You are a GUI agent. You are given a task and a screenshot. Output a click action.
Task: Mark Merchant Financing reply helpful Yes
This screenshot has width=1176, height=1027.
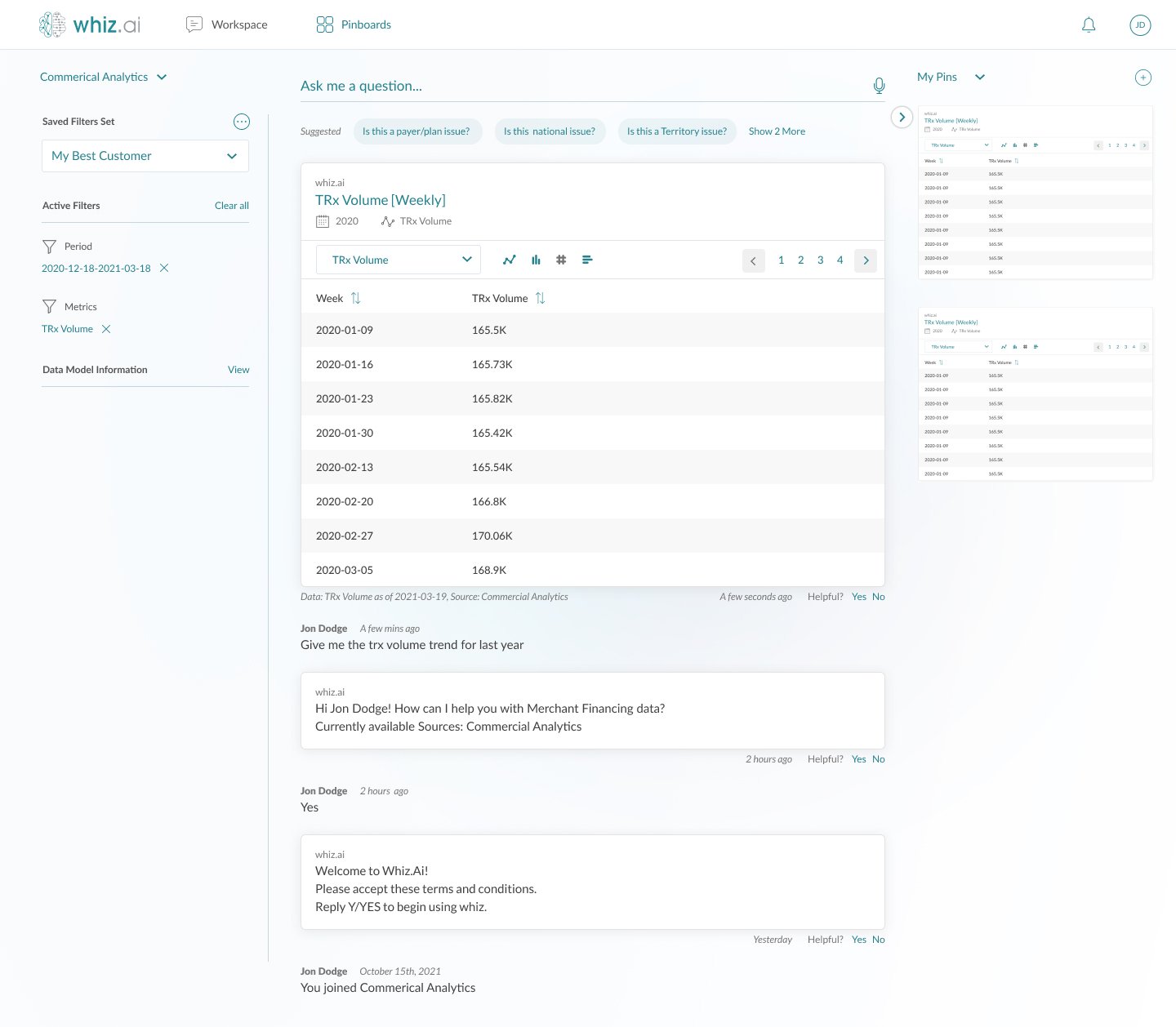tap(859, 759)
